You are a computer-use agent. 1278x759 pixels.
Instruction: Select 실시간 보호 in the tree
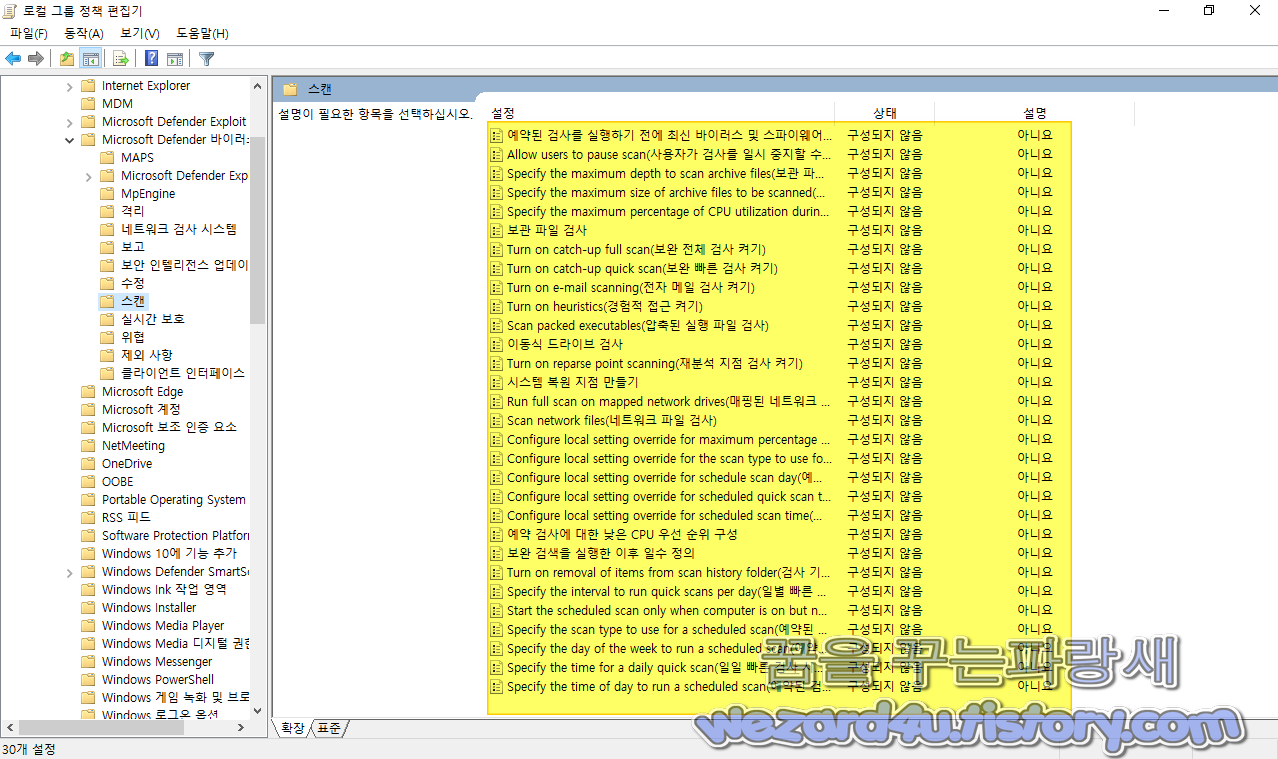pos(153,319)
